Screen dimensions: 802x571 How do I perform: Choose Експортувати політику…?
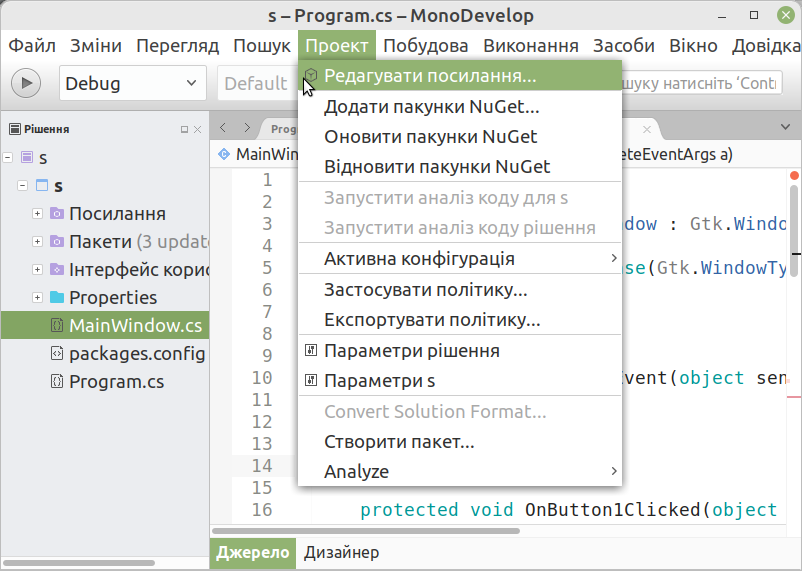pyautogui.click(x=460, y=320)
